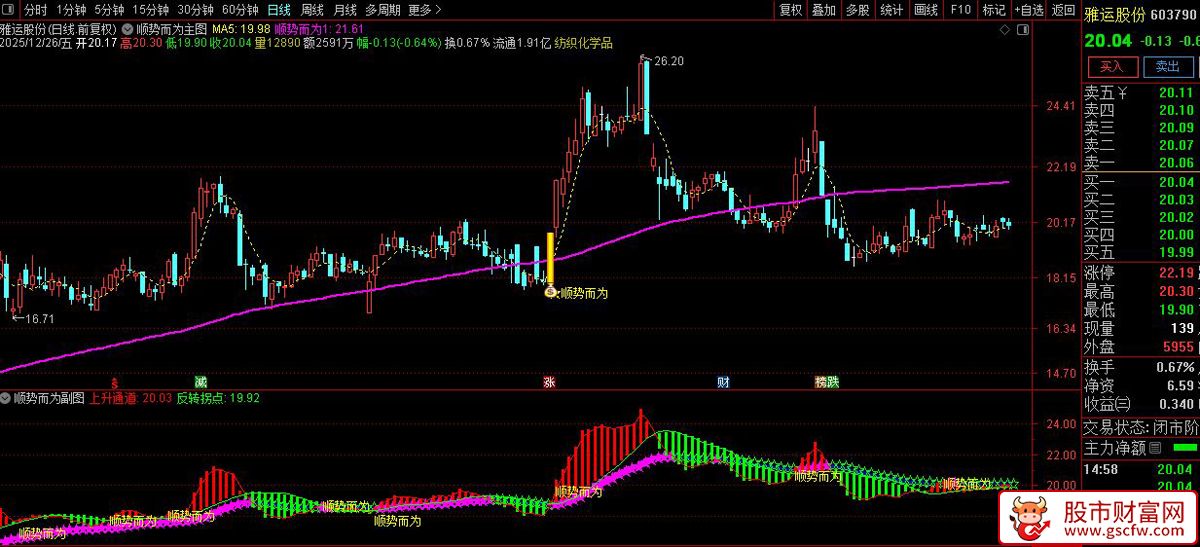This screenshot has height=547, width=1200.
Task: Click stock code 603790
Action: point(1175,14)
